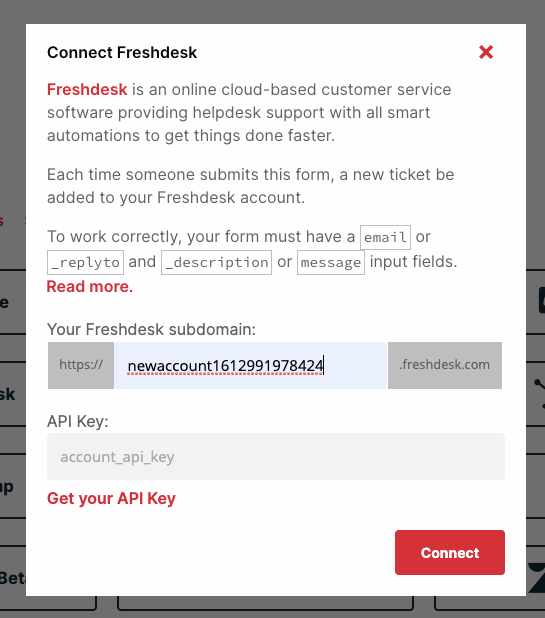The height and width of the screenshot is (618, 545).
Task: Select the email code tag
Action: (385, 237)
